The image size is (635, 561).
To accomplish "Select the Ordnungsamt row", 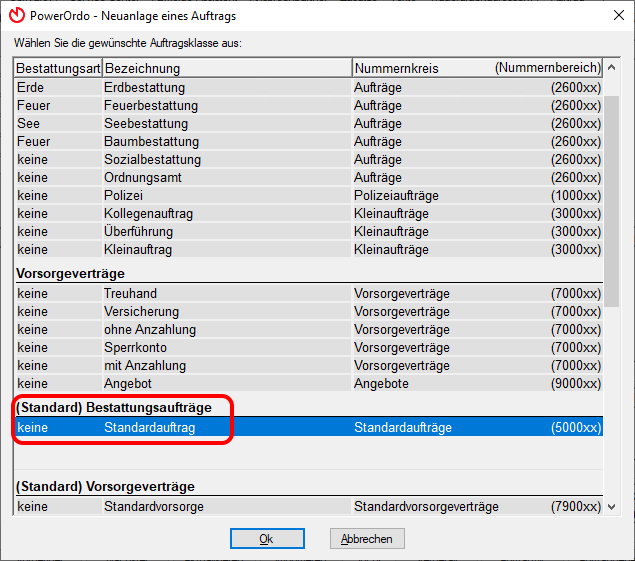I will (309, 177).
